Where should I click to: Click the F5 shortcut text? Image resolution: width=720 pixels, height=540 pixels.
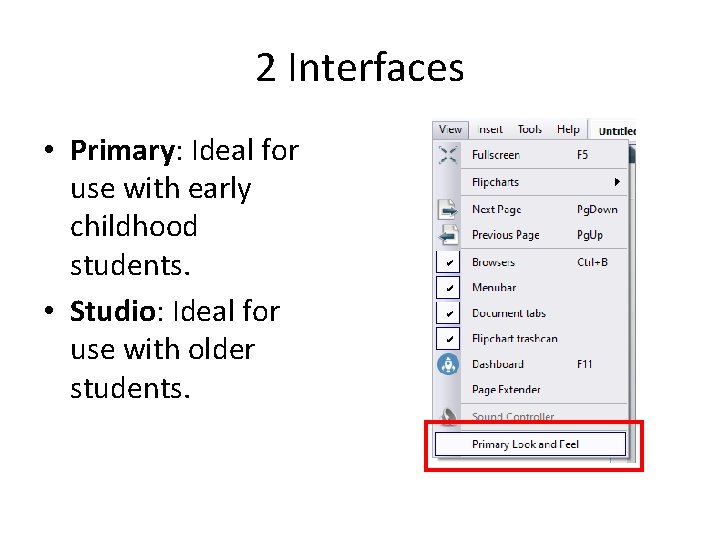[x=582, y=155]
